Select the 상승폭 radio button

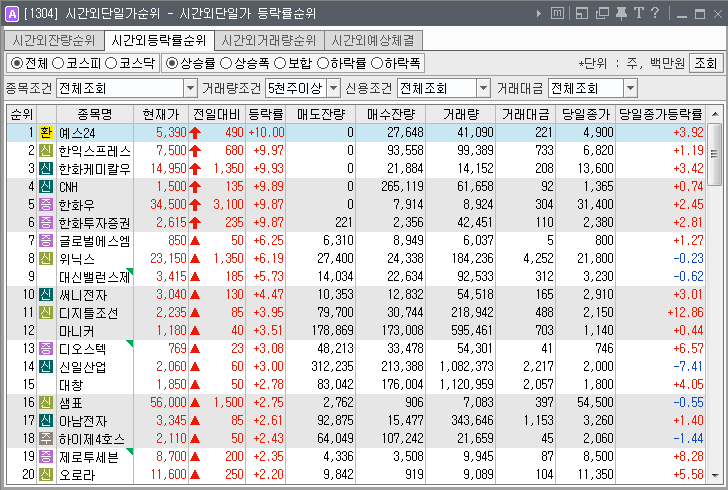tap(226, 63)
